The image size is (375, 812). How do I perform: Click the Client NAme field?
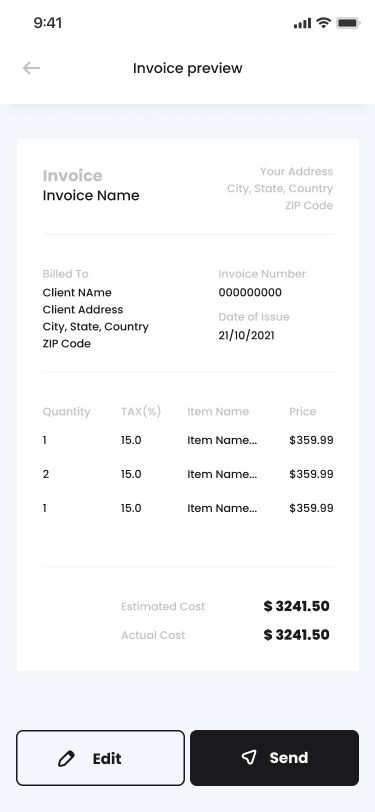(x=77, y=293)
